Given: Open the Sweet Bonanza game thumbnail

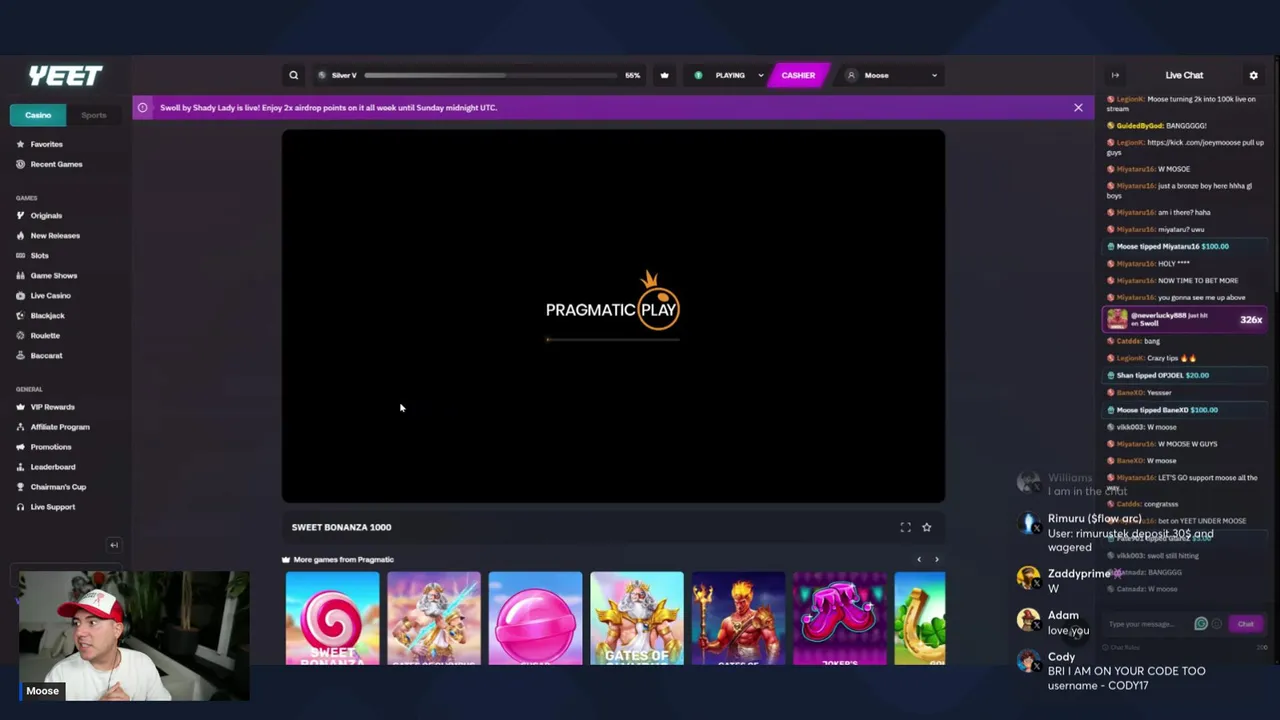Looking at the screenshot, I should (332, 618).
